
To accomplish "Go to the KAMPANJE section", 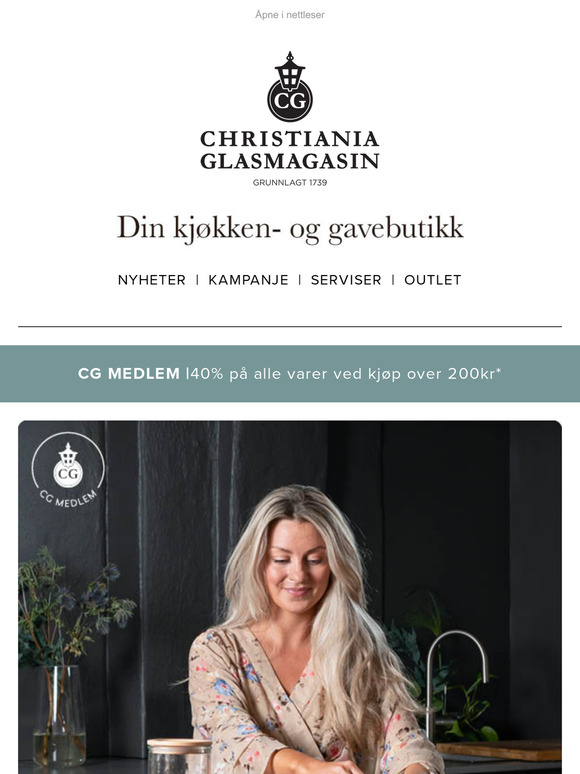I will [248, 280].
